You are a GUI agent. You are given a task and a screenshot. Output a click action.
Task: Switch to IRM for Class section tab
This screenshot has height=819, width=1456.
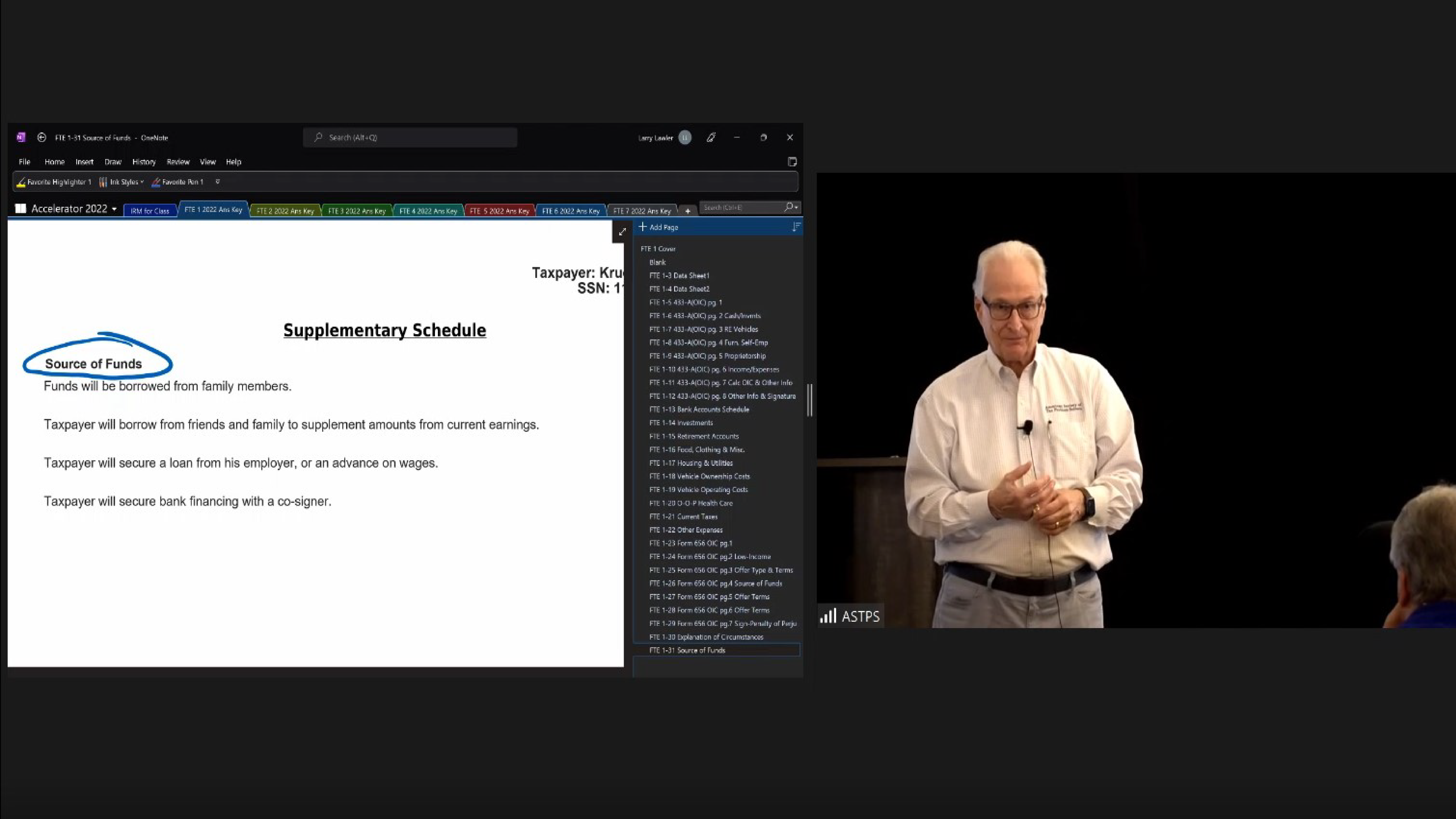click(150, 211)
